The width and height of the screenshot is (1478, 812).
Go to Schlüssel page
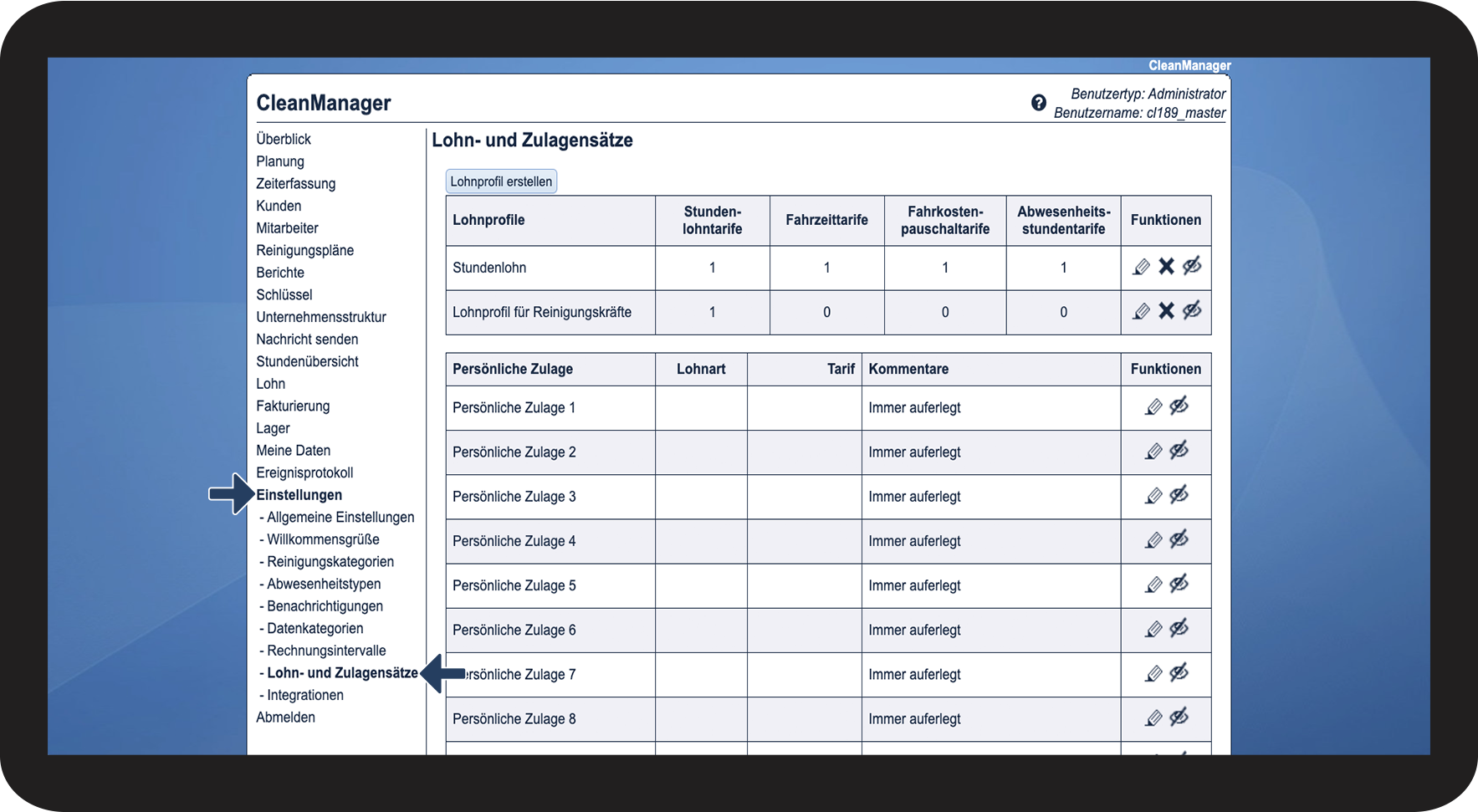tap(284, 294)
